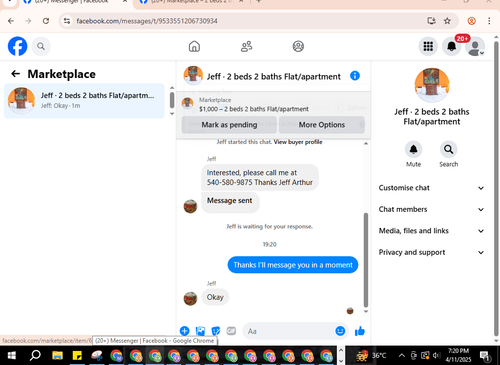Send a thumbs-up like
500x365 pixels.
click(x=360, y=331)
